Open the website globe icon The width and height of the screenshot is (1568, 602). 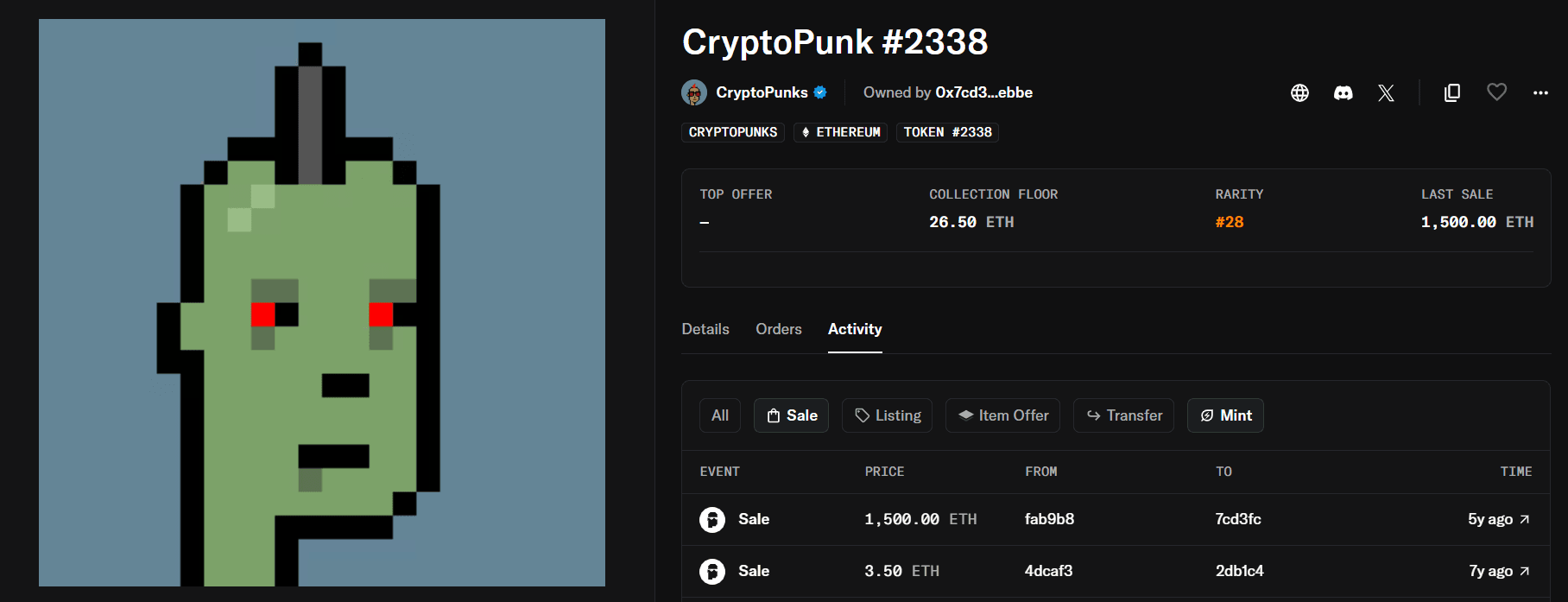[1299, 92]
